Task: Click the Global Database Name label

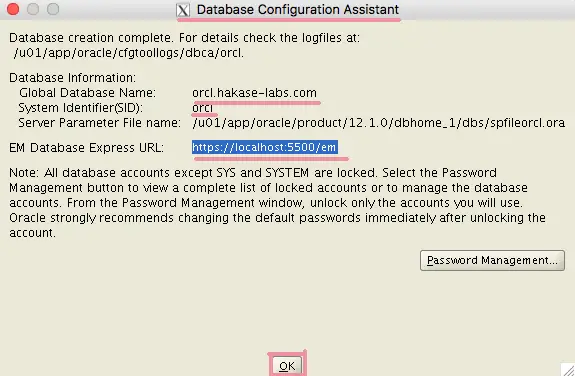Action: pyautogui.click(x=87, y=93)
